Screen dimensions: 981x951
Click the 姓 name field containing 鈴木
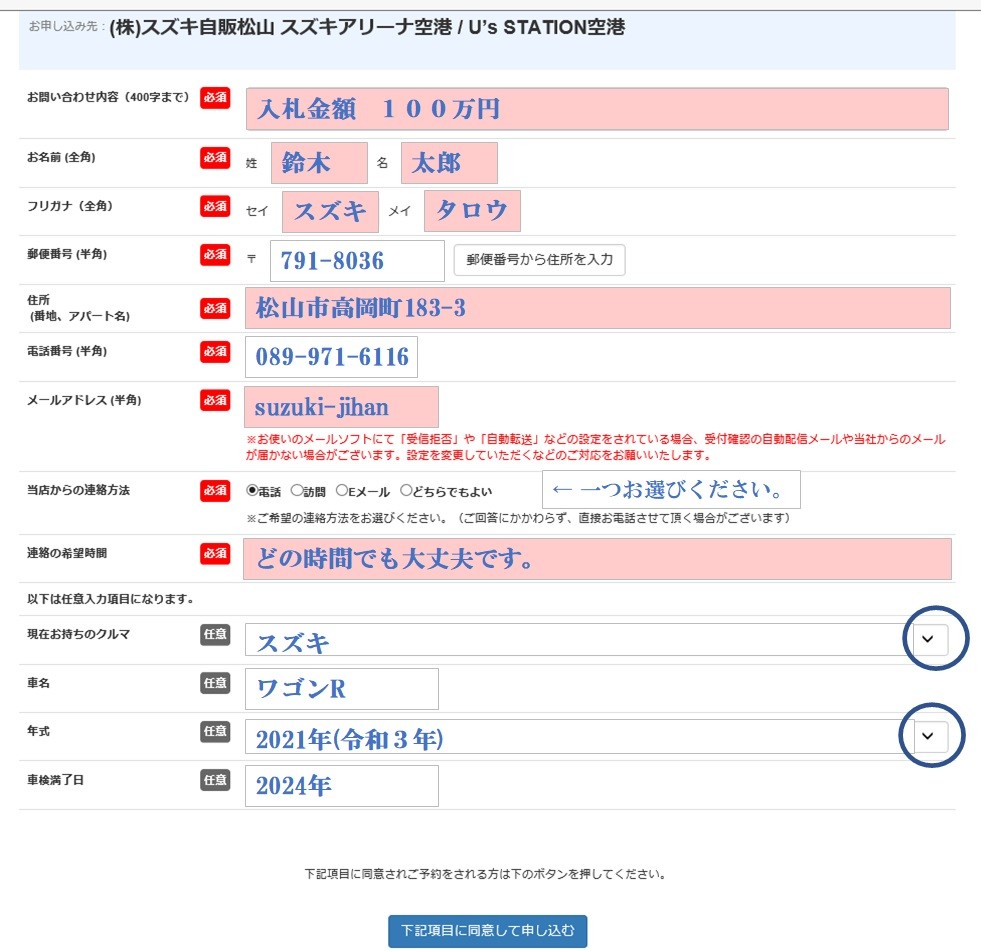tap(319, 163)
